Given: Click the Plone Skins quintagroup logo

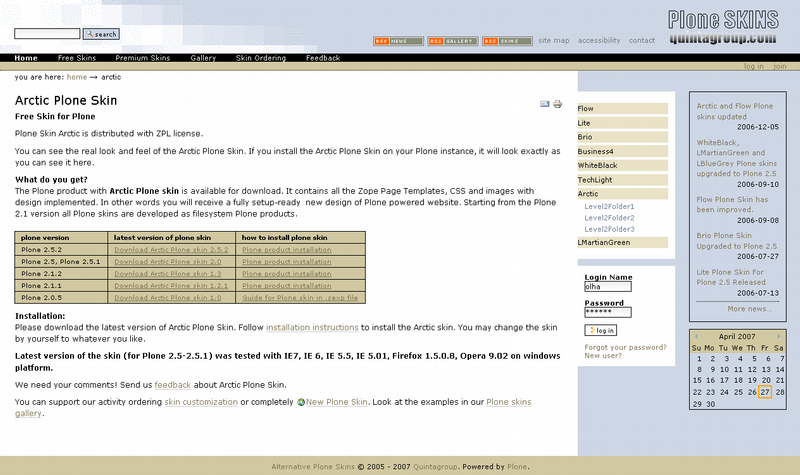Looking at the screenshot, I should (723, 26).
